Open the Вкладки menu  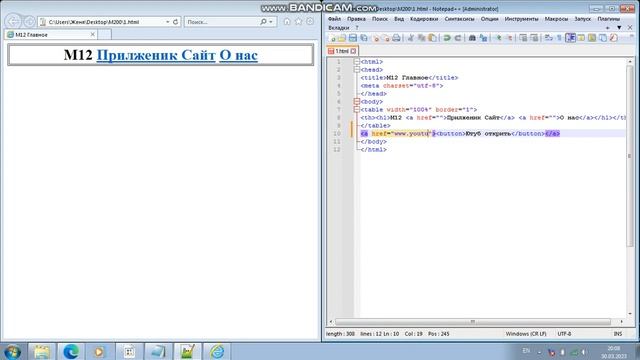[x=338, y=28]
